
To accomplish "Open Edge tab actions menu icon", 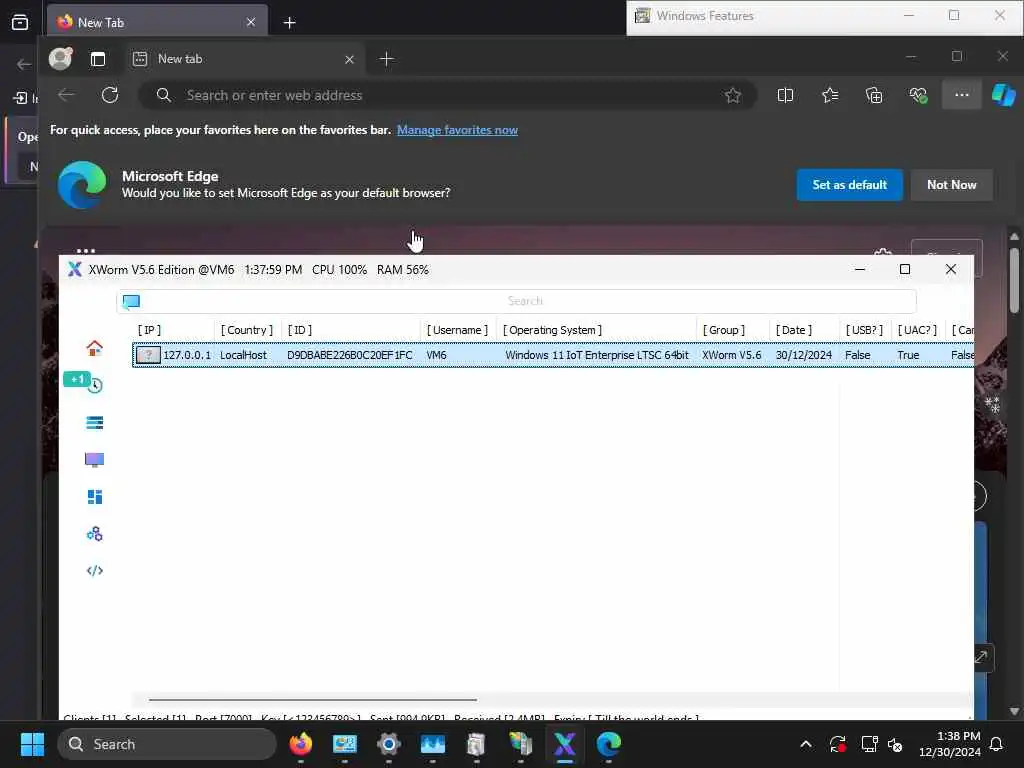I will point(98,59).
